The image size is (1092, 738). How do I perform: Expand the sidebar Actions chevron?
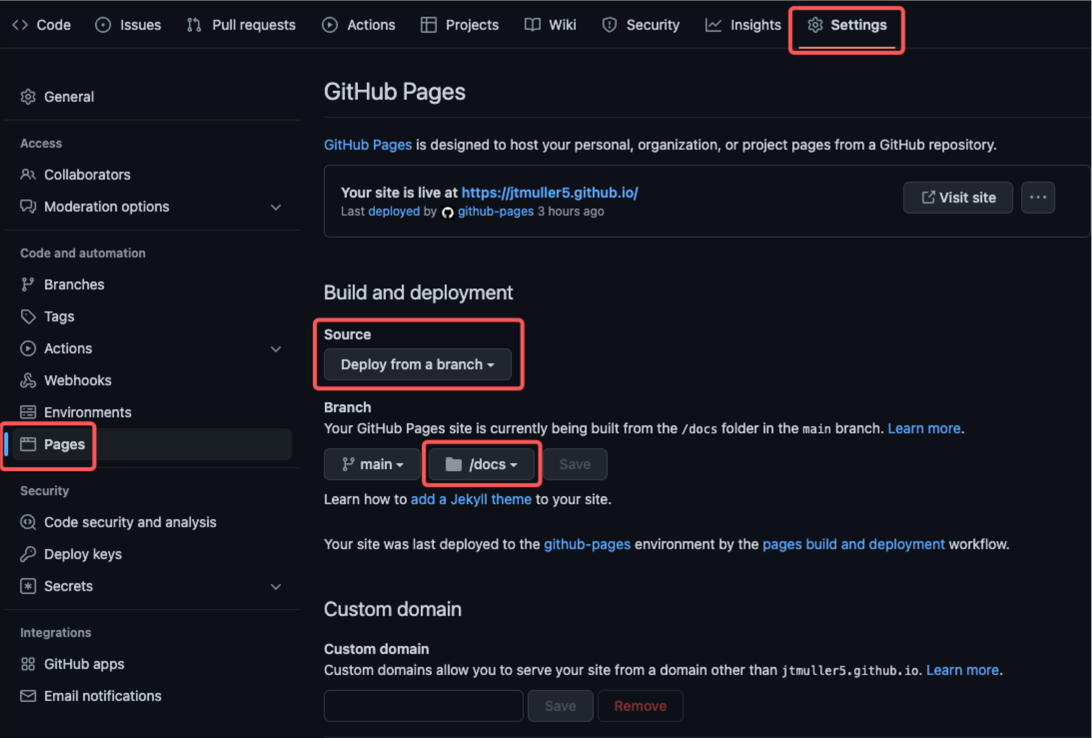pos(276,350)
